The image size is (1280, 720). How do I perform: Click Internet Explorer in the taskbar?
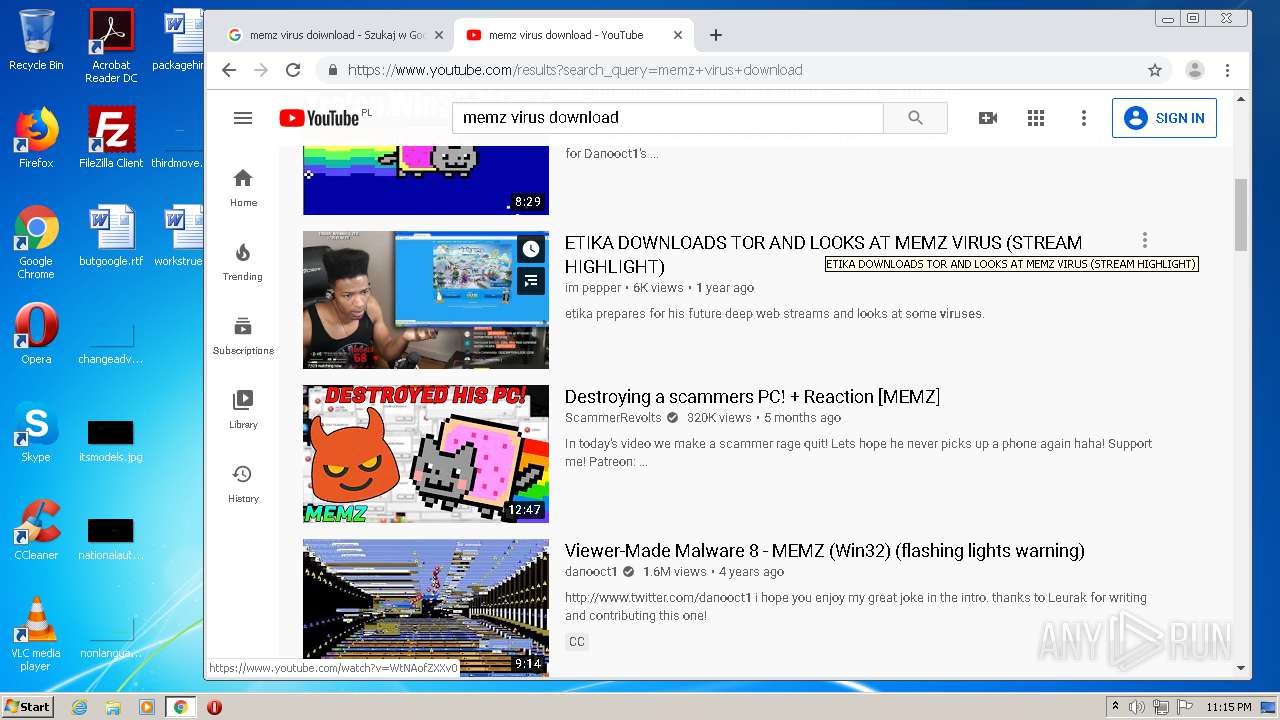[79, 707]
